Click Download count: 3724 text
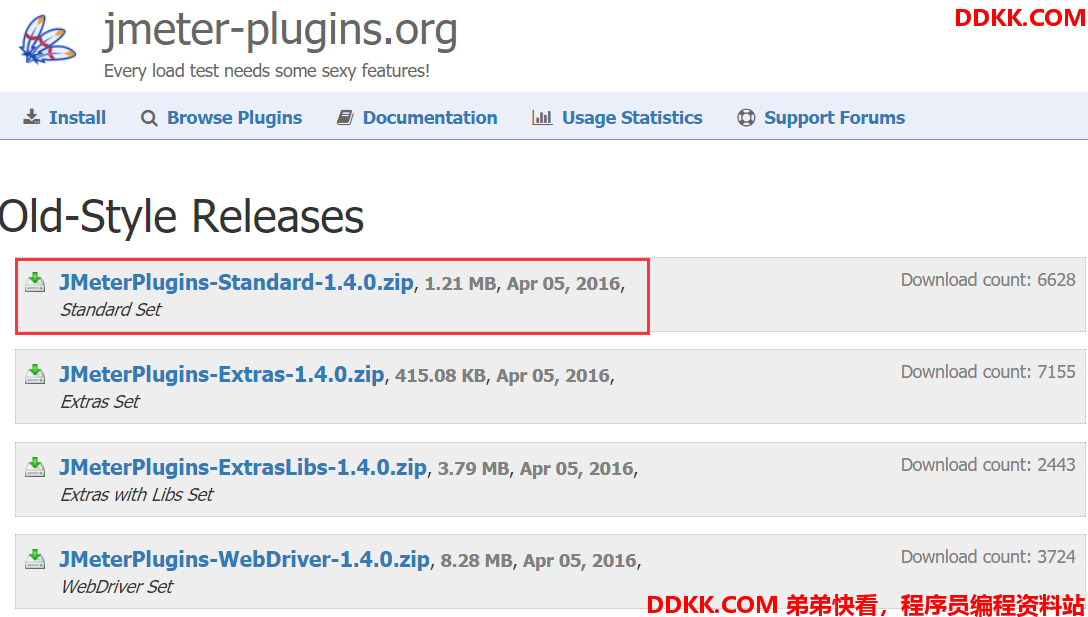 pyautogui.click(x=988, y=557)
